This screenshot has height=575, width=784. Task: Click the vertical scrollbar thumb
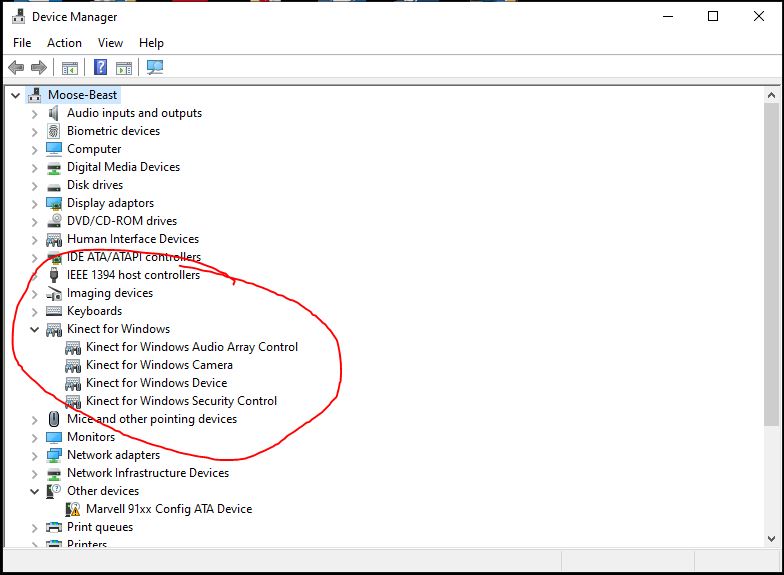[x=772, y=264]
